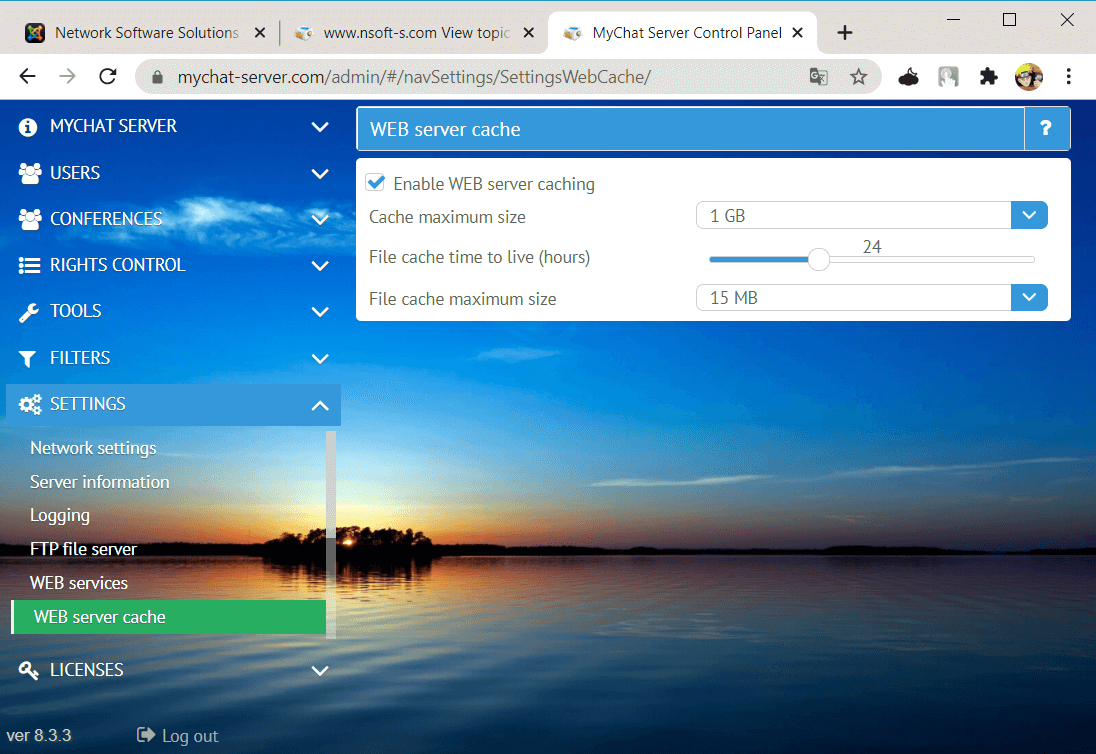Click the Tools wrench icon

pyautogui.click(x=29, y=312)
